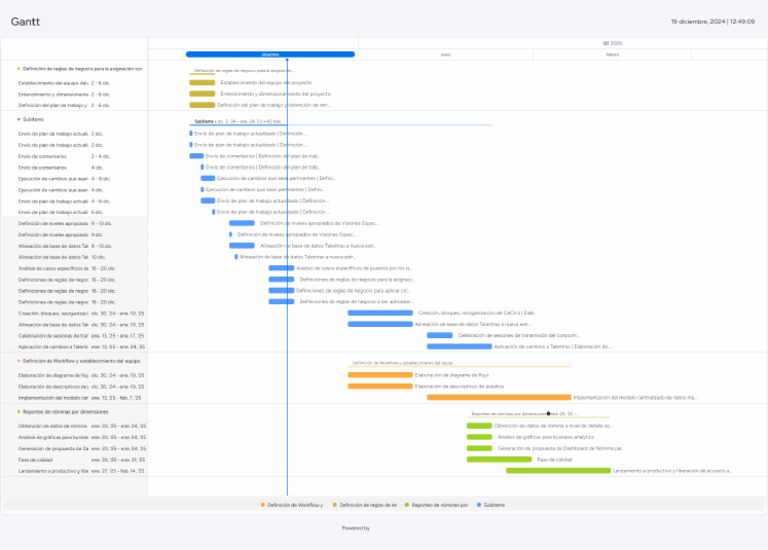Toggle orange 'Definición de Workflow y' legend item
This screenshot has width=768, height=550.
tap(292, 505)
